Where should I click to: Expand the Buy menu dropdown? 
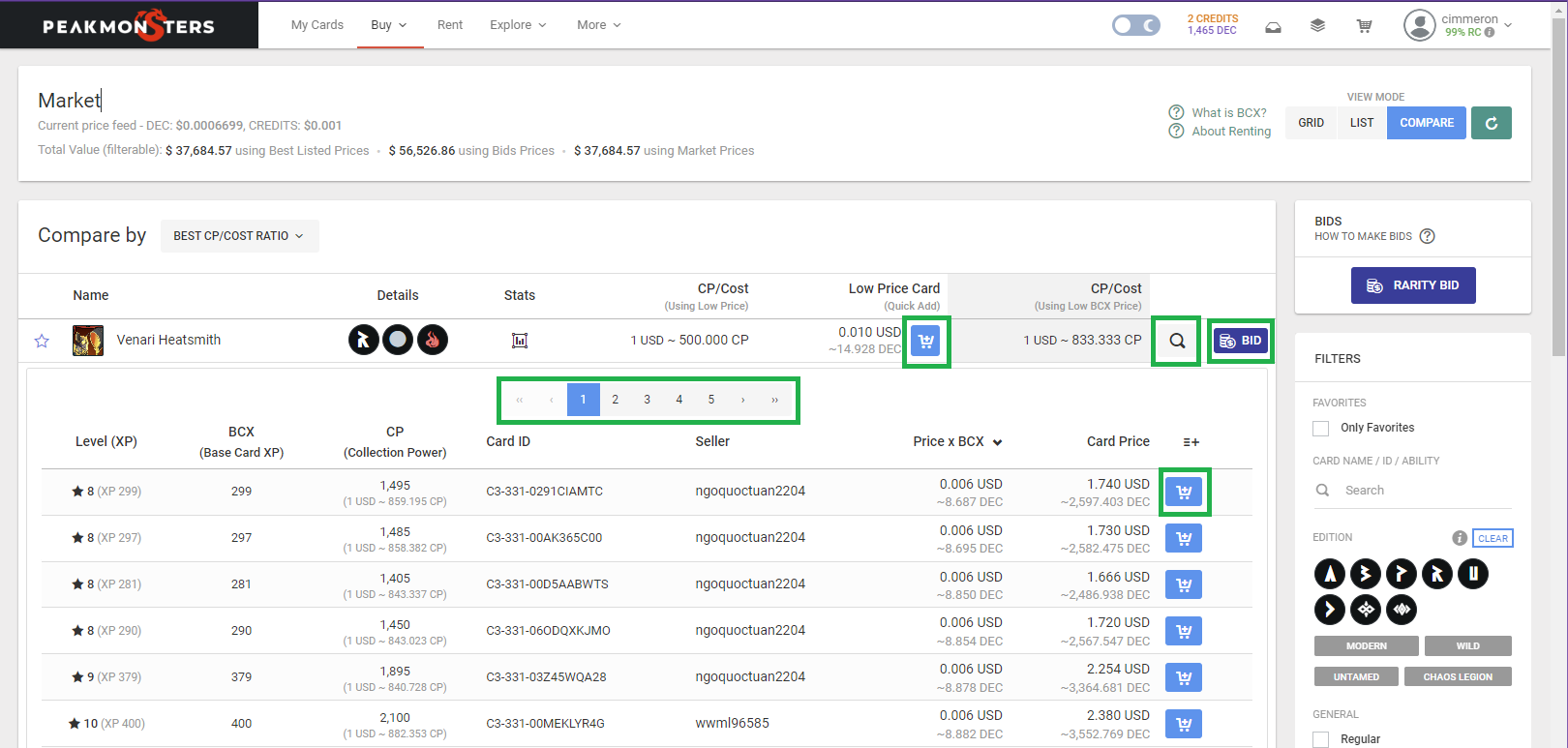coord(389,25)
